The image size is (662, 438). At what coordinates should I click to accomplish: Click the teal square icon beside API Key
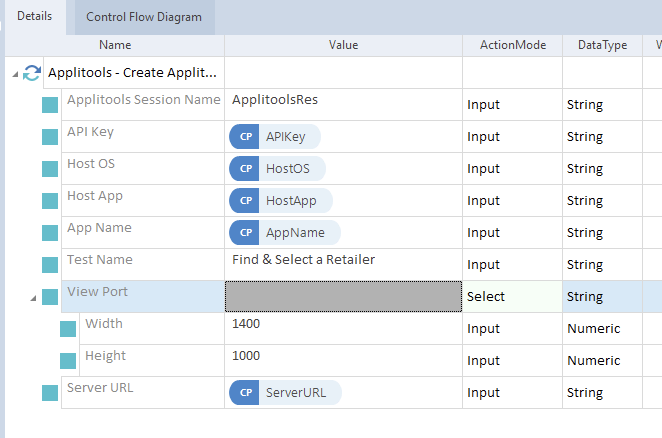click(50, 137)
